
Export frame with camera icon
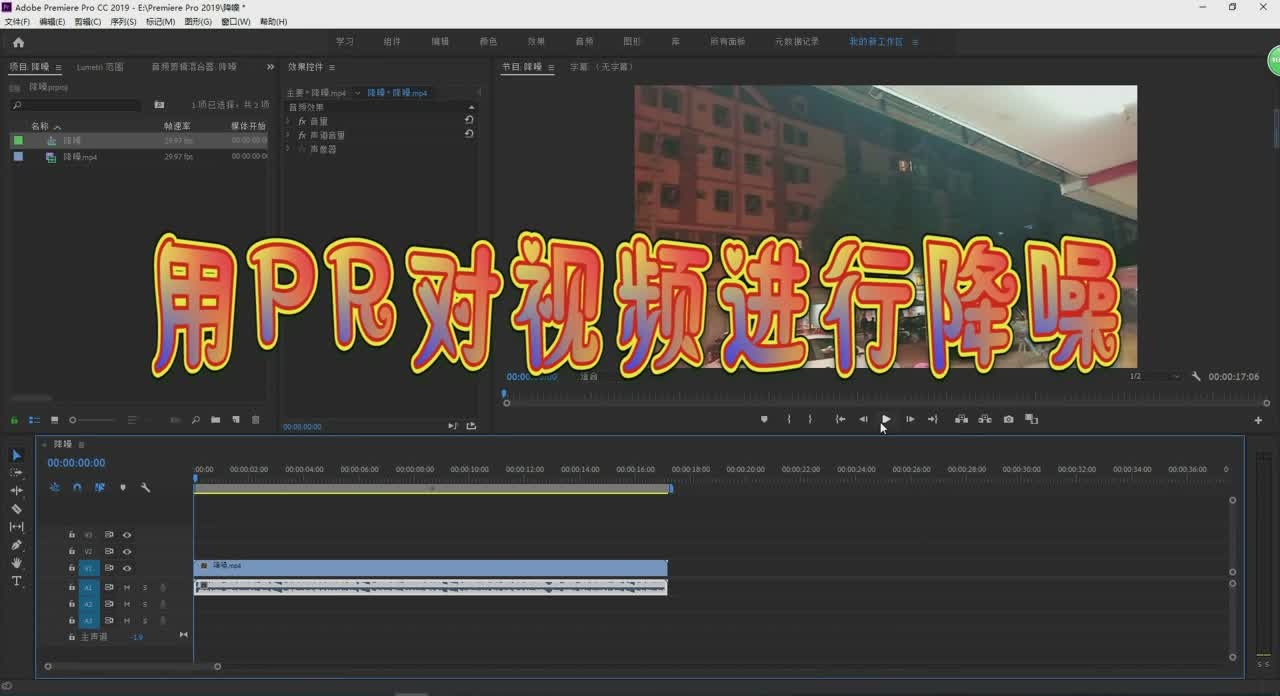point(1008,419)
